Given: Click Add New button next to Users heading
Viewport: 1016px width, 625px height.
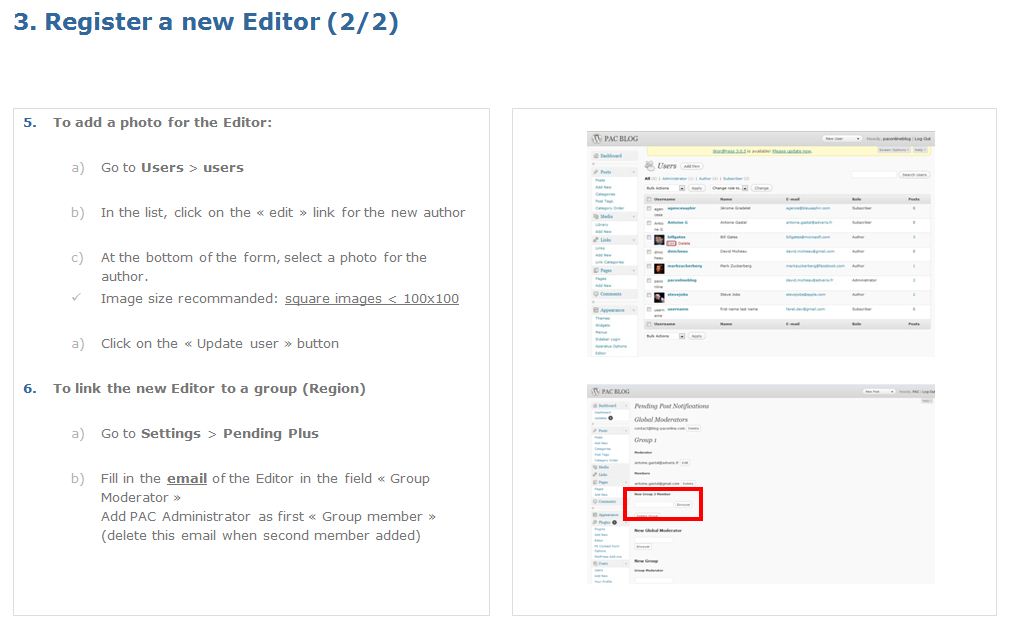Looking at the screenshot, I should (692, 166).
